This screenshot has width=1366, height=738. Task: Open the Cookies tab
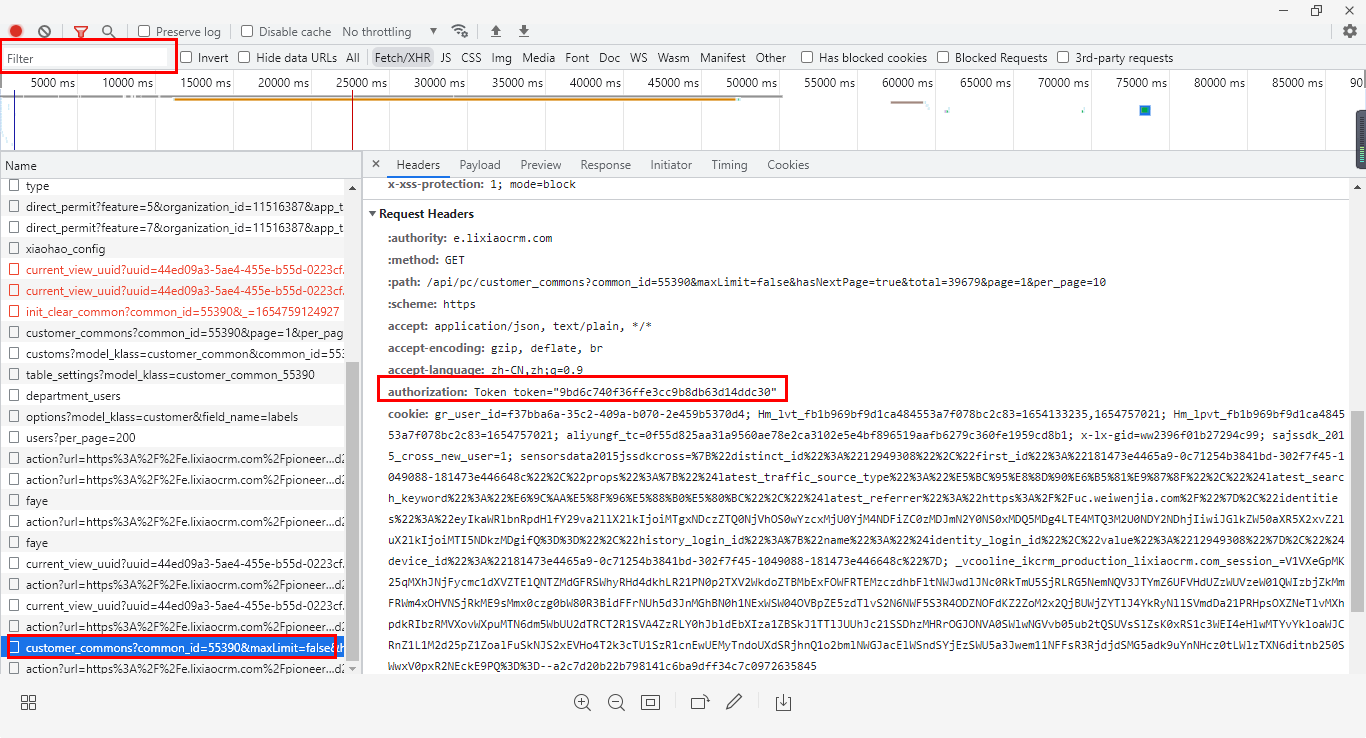[x=788, y=165]
